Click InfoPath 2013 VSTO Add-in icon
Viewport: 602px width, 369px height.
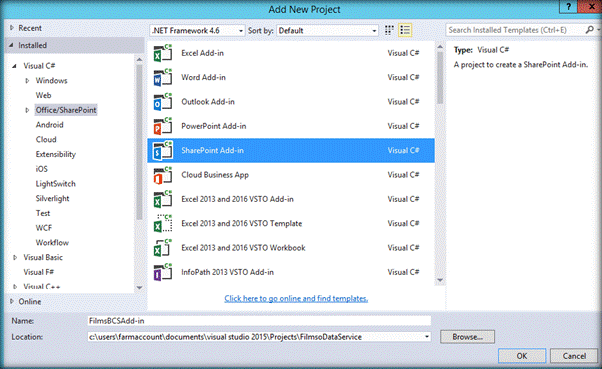(x=162, y=272)
